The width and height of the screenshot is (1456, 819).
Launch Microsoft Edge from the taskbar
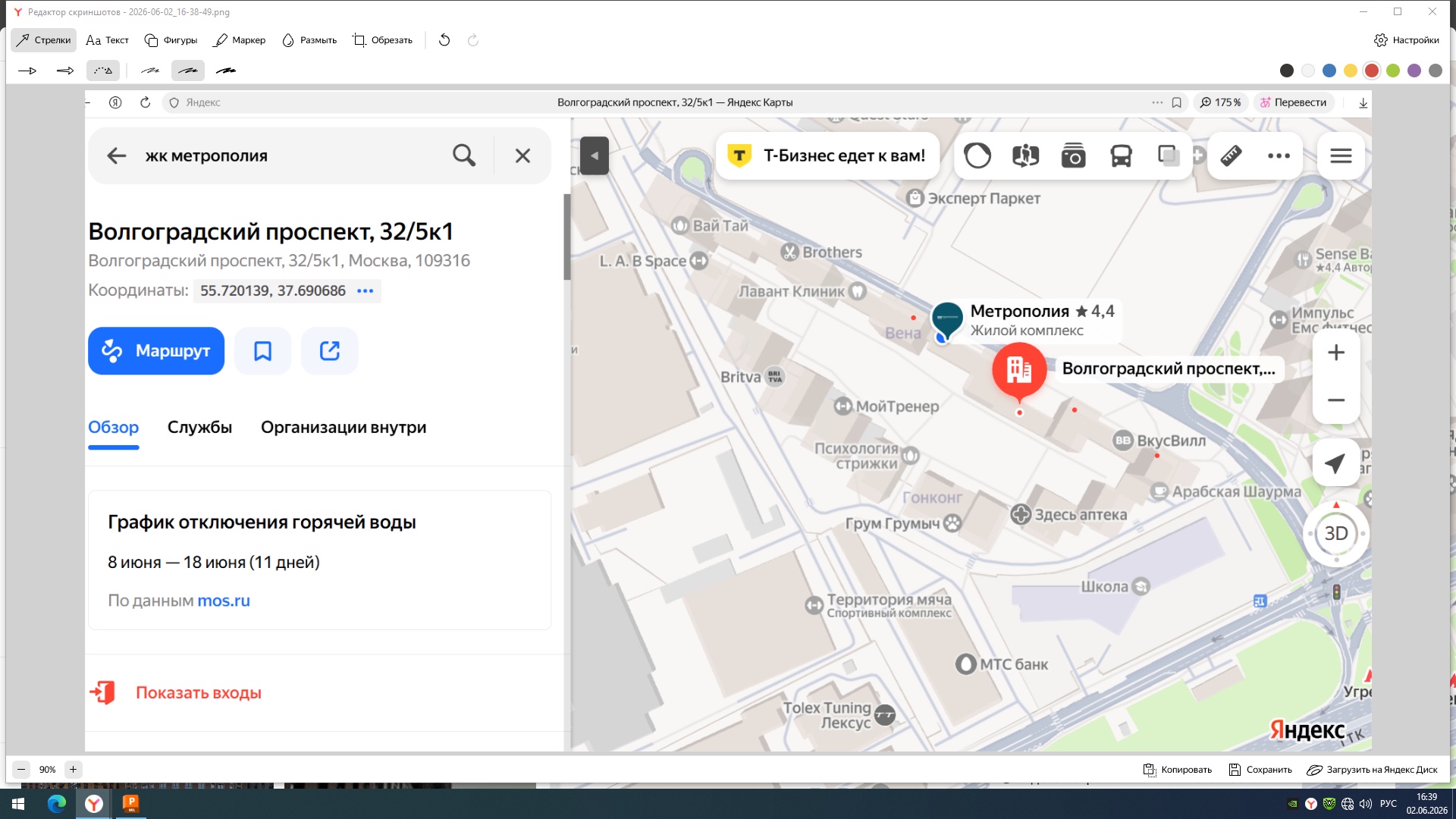(57, 804)
